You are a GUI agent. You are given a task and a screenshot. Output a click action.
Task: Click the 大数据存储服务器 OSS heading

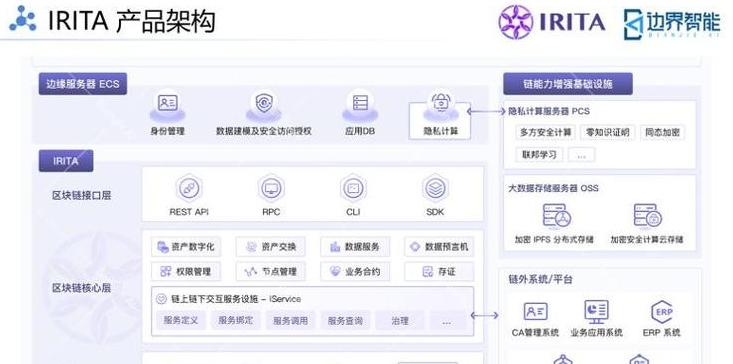[553, 188]
